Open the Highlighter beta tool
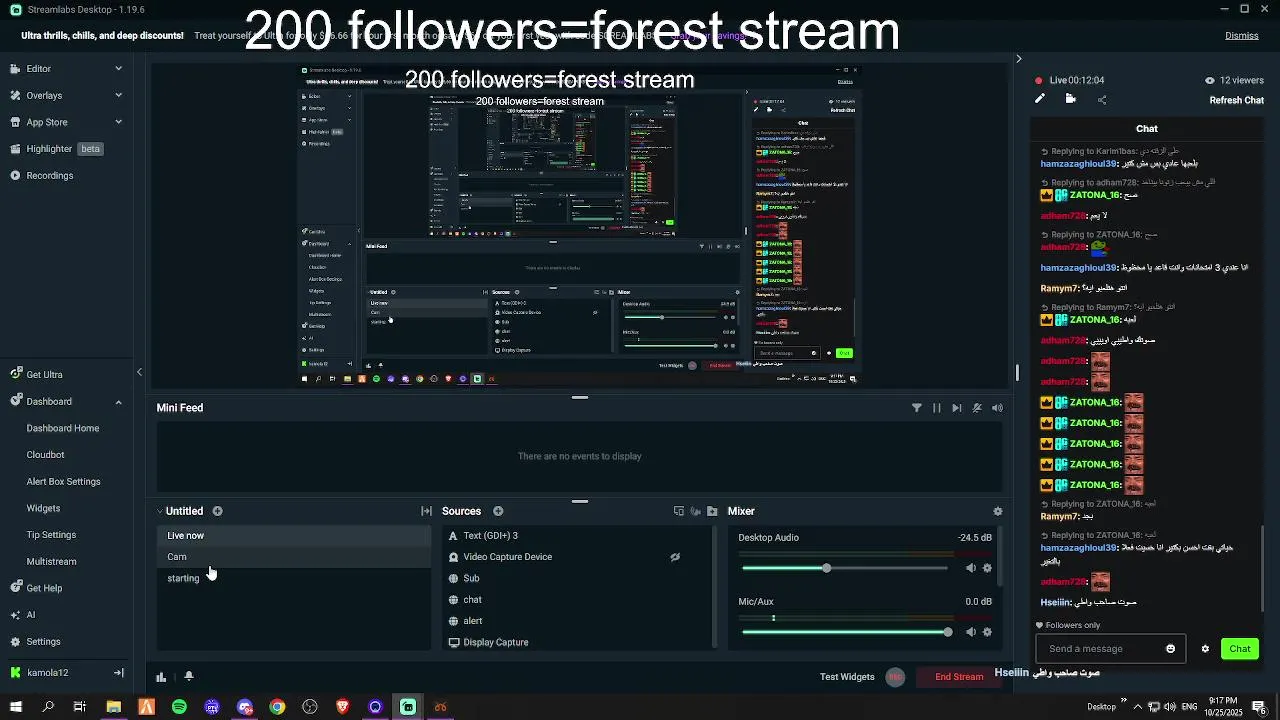Image resolution: width=1280 pixels, height=720 pixels. (56, 149)
